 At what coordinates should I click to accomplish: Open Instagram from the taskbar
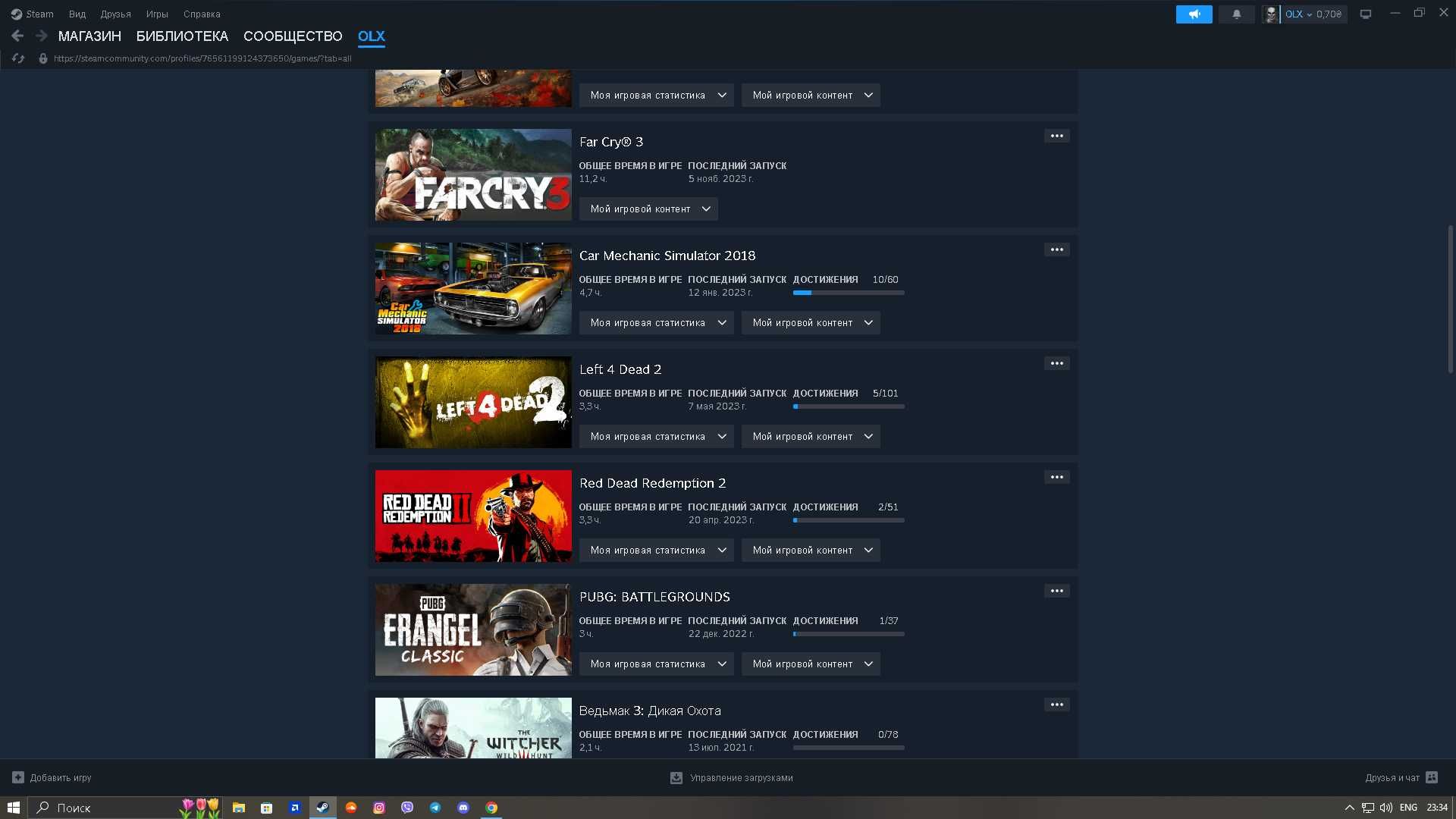(x=379, y=808)
